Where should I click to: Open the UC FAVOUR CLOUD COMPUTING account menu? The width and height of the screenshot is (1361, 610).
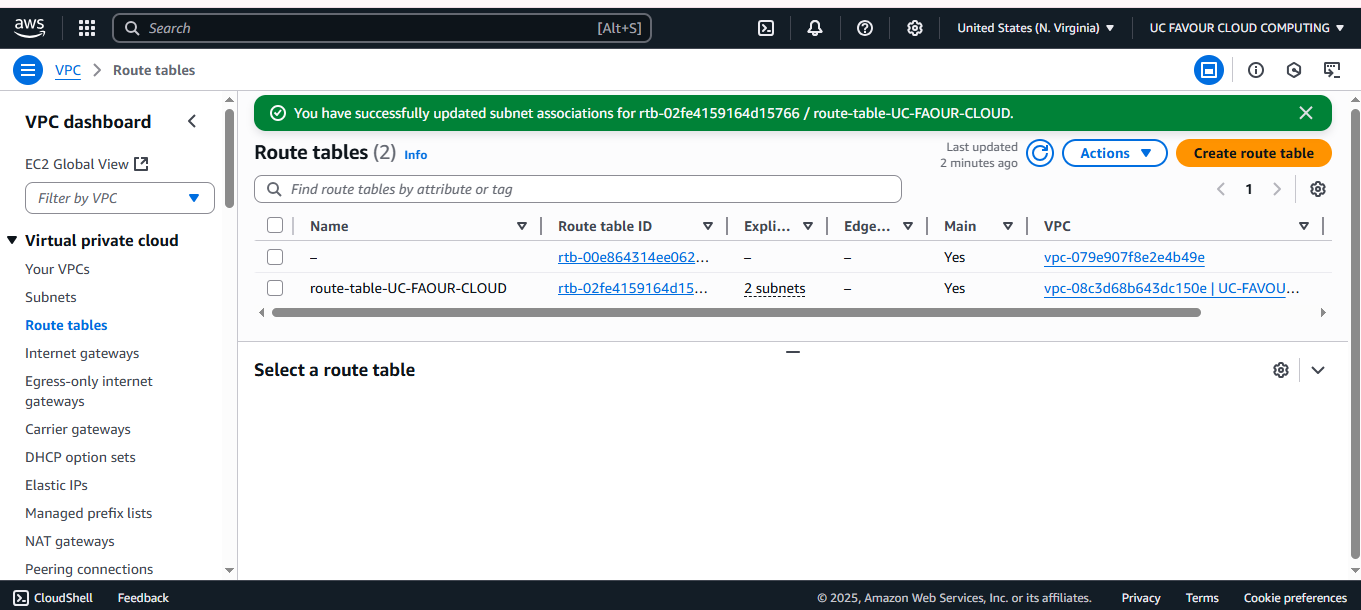(x=1246, y=28)
